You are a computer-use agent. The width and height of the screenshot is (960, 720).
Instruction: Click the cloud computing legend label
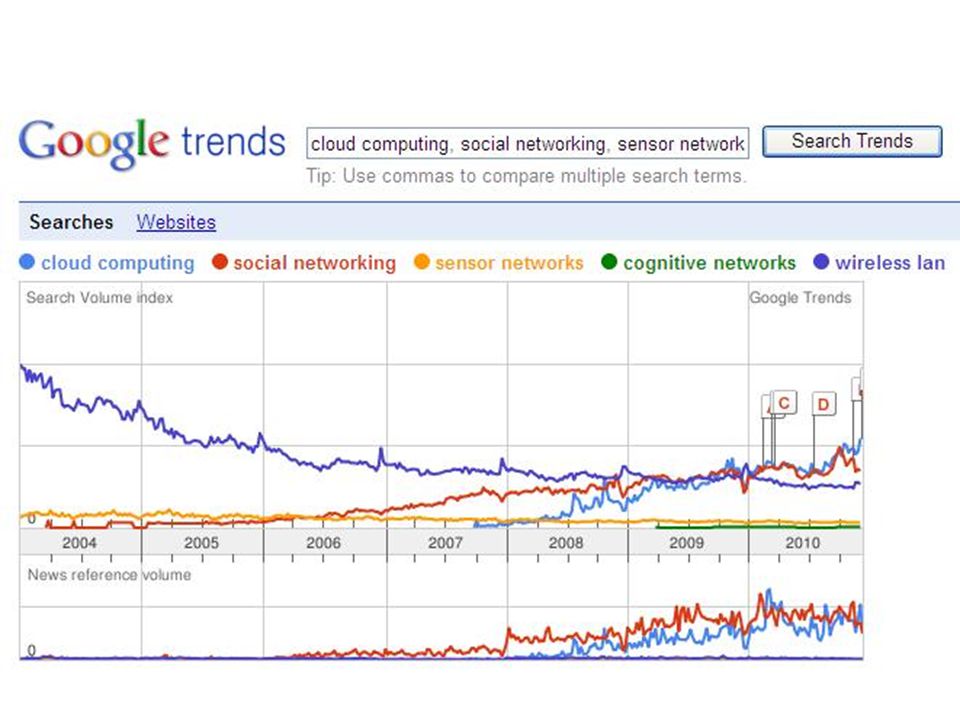point(118,263)
